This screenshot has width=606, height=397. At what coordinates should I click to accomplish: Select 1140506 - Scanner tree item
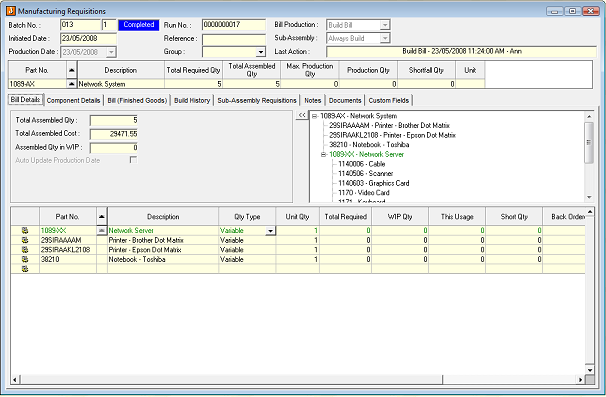(x=366, y=174)
